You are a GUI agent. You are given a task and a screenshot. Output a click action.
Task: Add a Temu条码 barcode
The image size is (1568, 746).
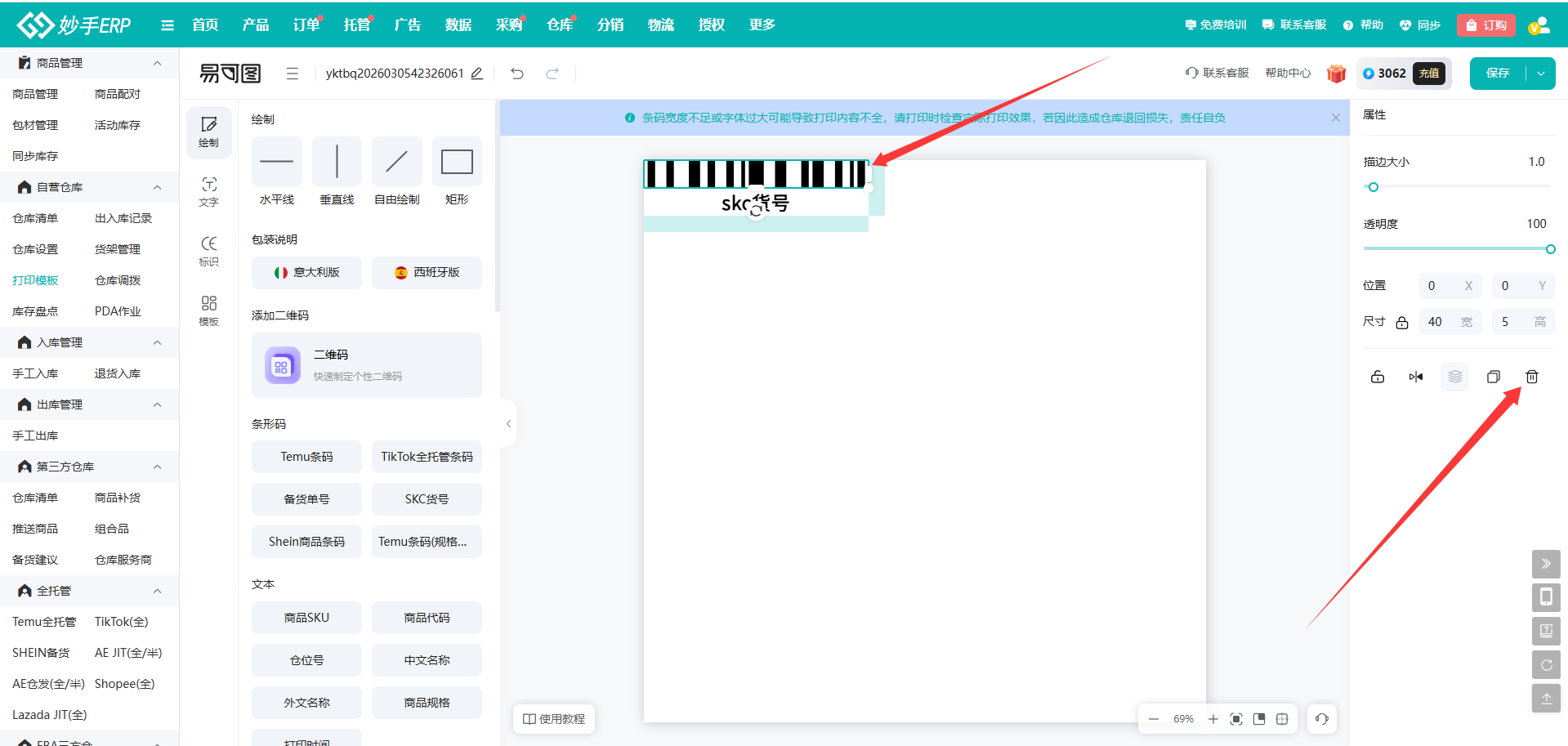tap(306, 457)
